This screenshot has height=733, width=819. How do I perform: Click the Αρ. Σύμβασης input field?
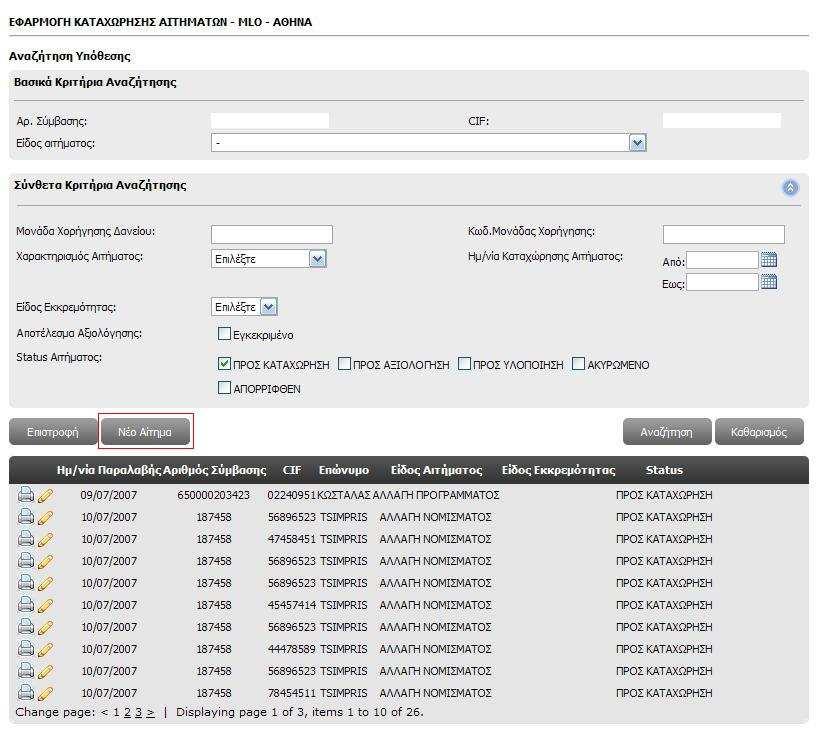[270, 121]
